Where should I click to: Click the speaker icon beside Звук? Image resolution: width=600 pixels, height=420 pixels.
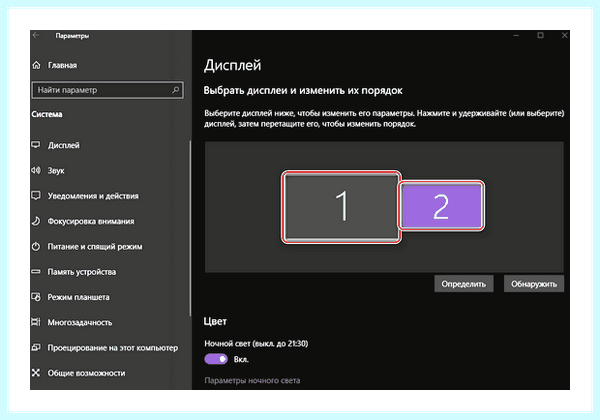coord(36,170)
